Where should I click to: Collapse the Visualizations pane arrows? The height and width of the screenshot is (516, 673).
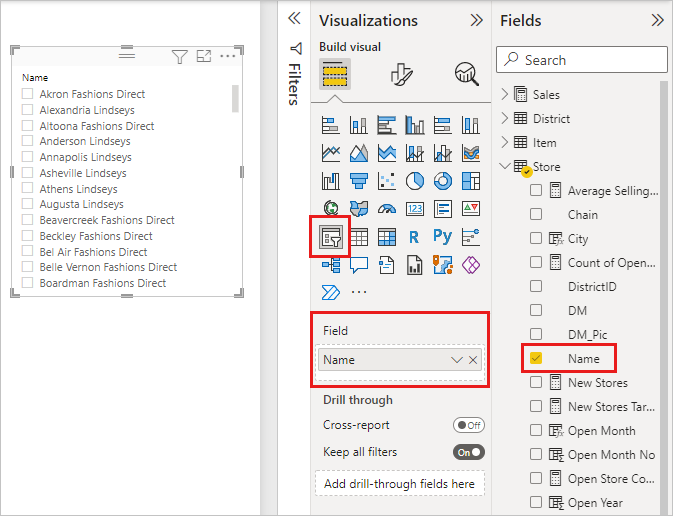pos(476,20)
